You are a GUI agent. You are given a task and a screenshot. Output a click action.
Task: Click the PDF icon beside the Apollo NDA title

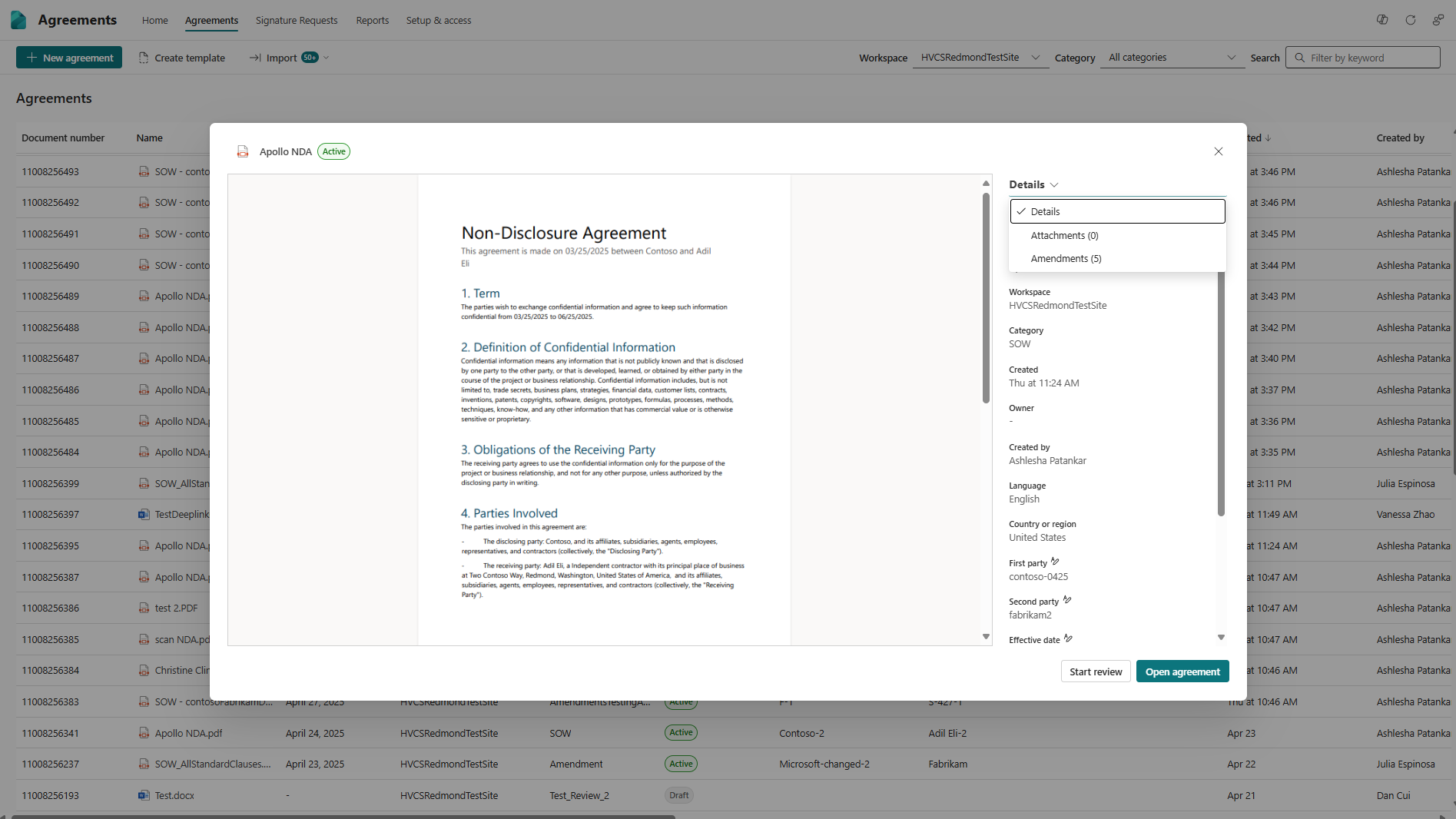tap(243, 151)
